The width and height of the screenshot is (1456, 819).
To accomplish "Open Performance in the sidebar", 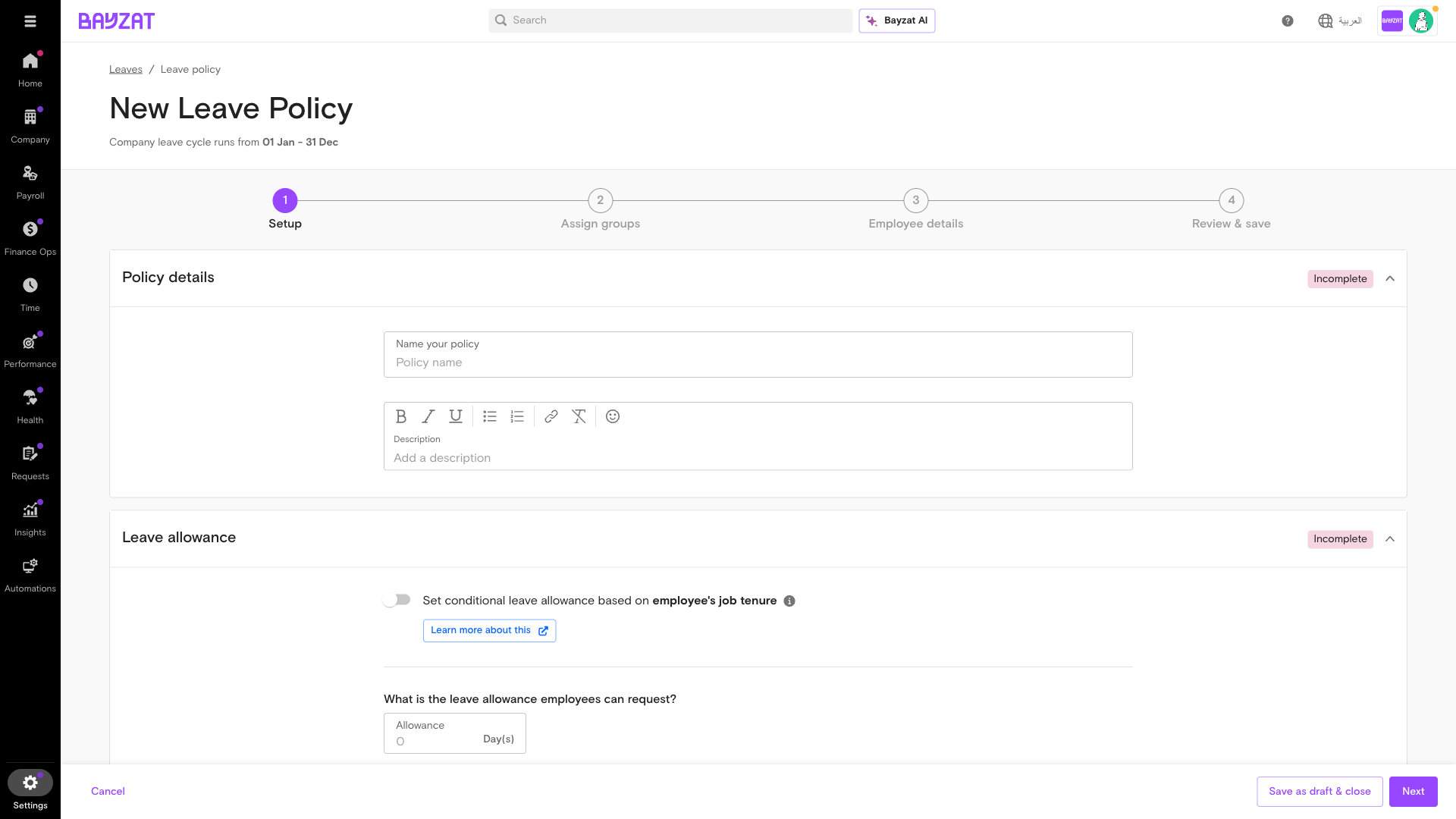I will click(x=30, y=350).
